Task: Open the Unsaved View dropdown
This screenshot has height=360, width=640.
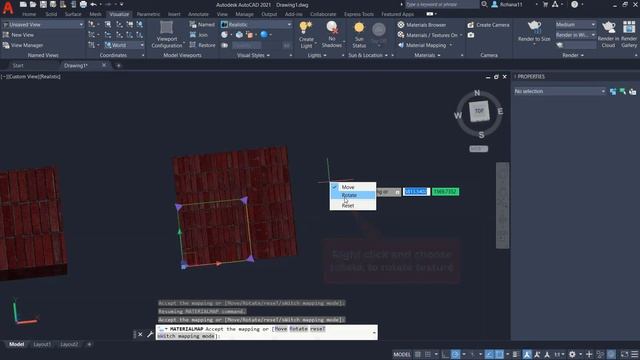Action: point(43,24)
